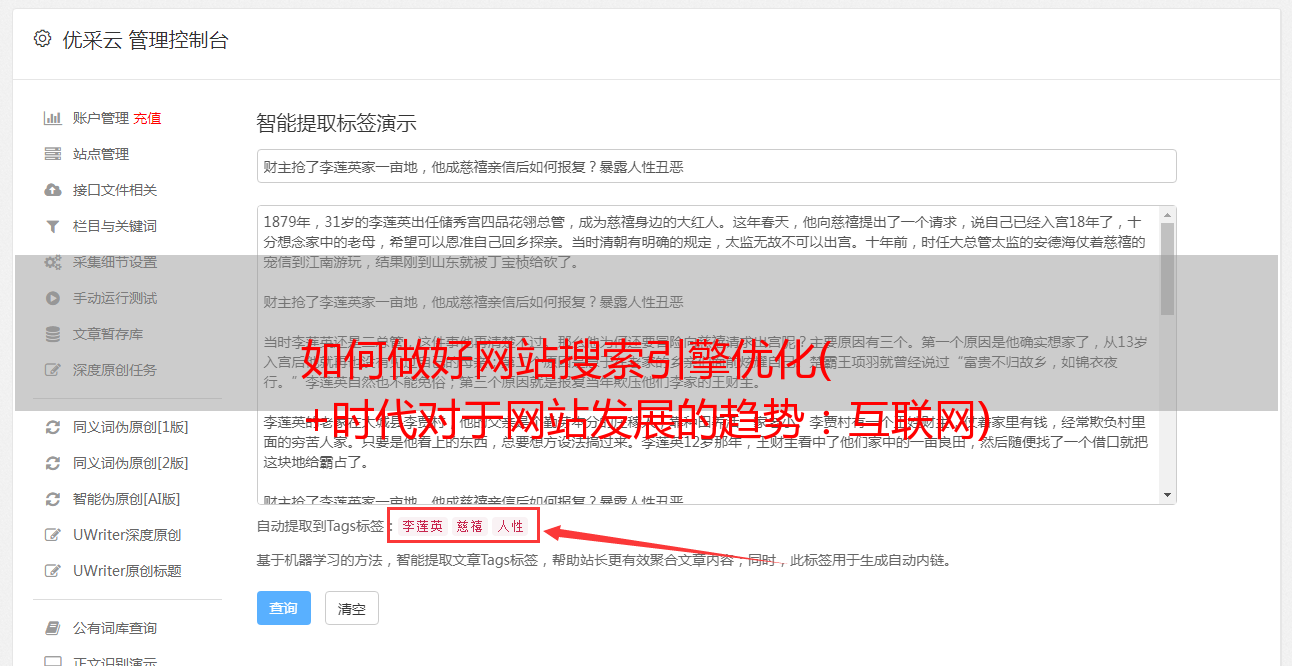Click the book icon for 公有词库查询
The height and width of the screenshot is (666, 1292).
(x=53, y=628)
